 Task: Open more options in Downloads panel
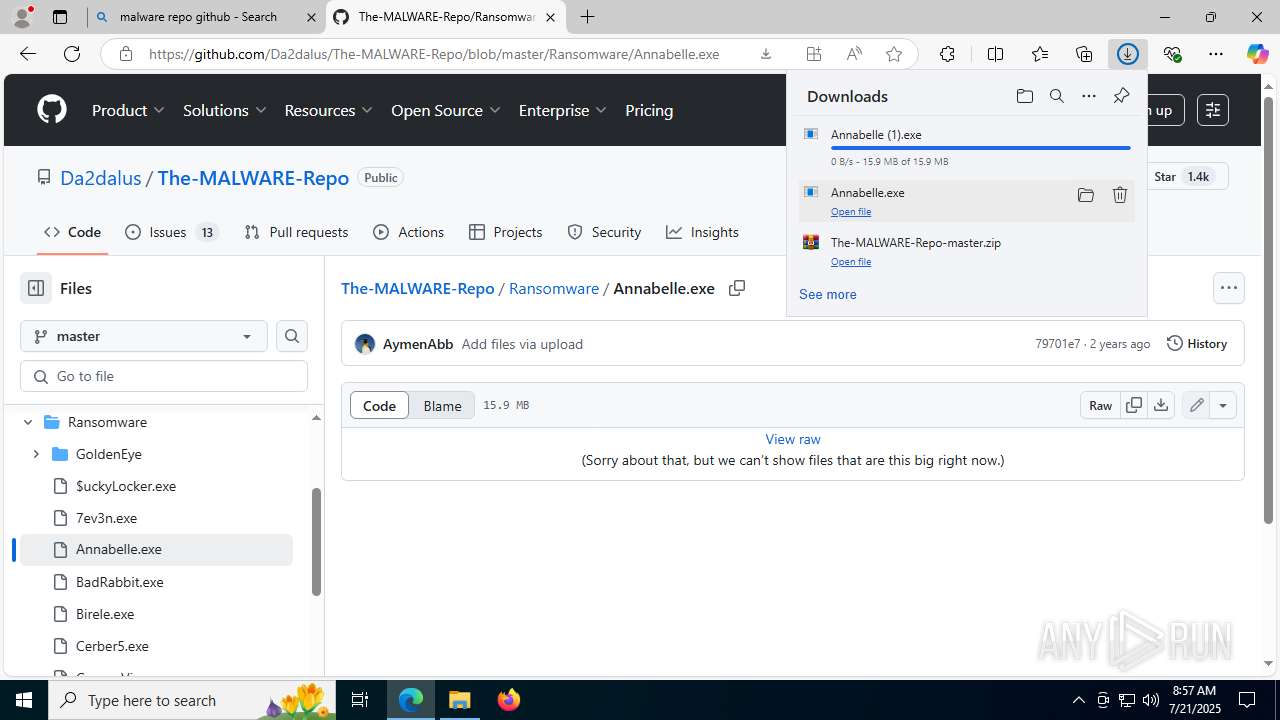coord(1089,96)
